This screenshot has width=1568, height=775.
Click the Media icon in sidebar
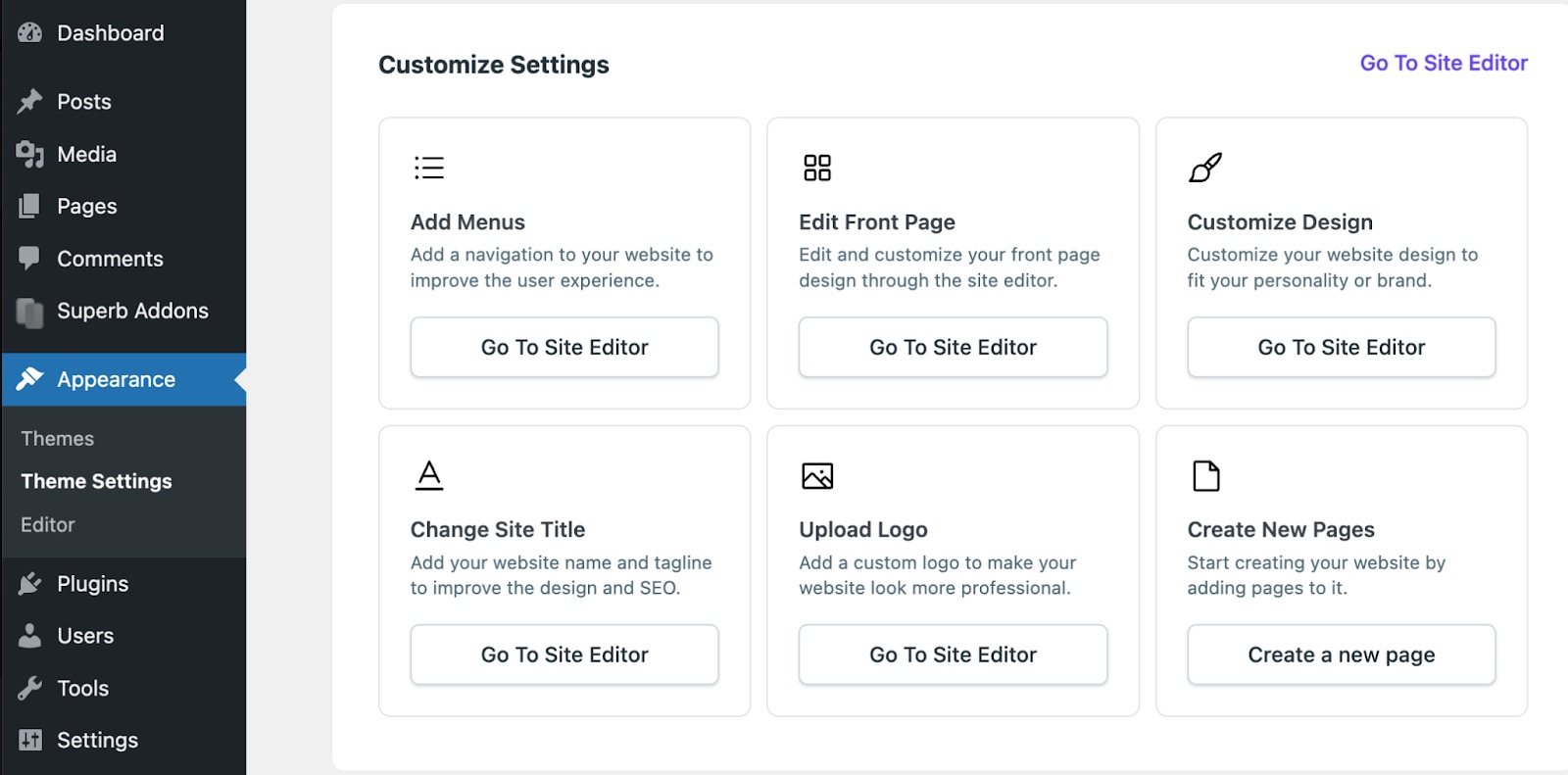30,154
